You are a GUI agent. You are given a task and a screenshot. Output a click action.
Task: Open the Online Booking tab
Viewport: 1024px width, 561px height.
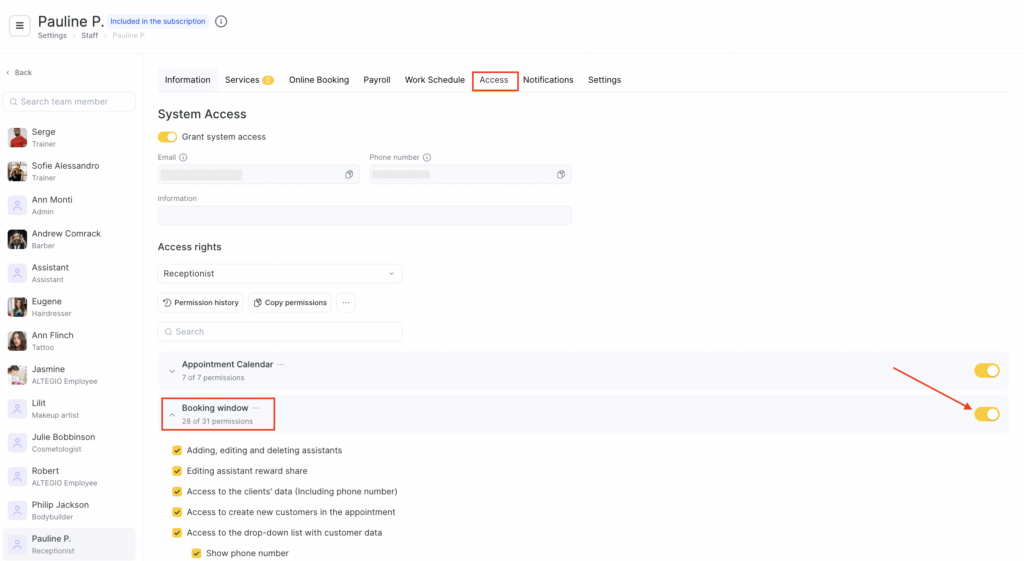[319, 80]
